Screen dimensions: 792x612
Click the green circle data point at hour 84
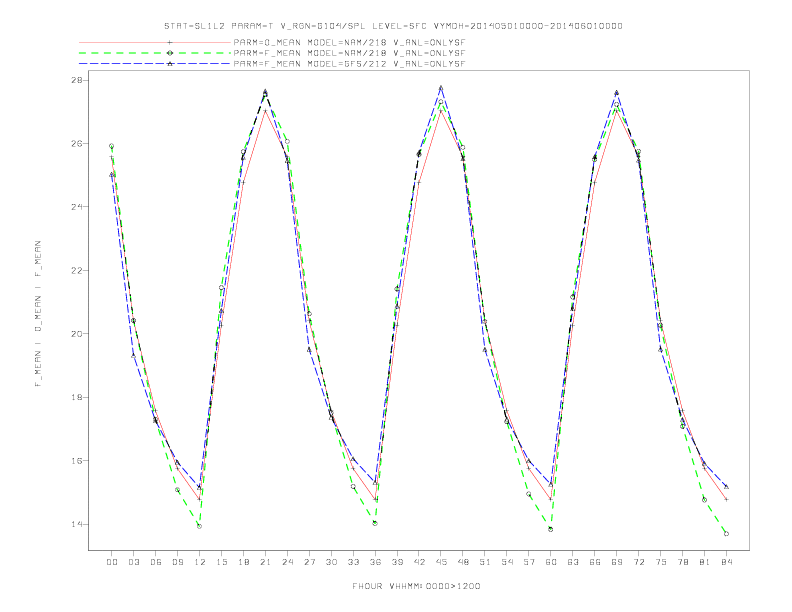[726, 534]
